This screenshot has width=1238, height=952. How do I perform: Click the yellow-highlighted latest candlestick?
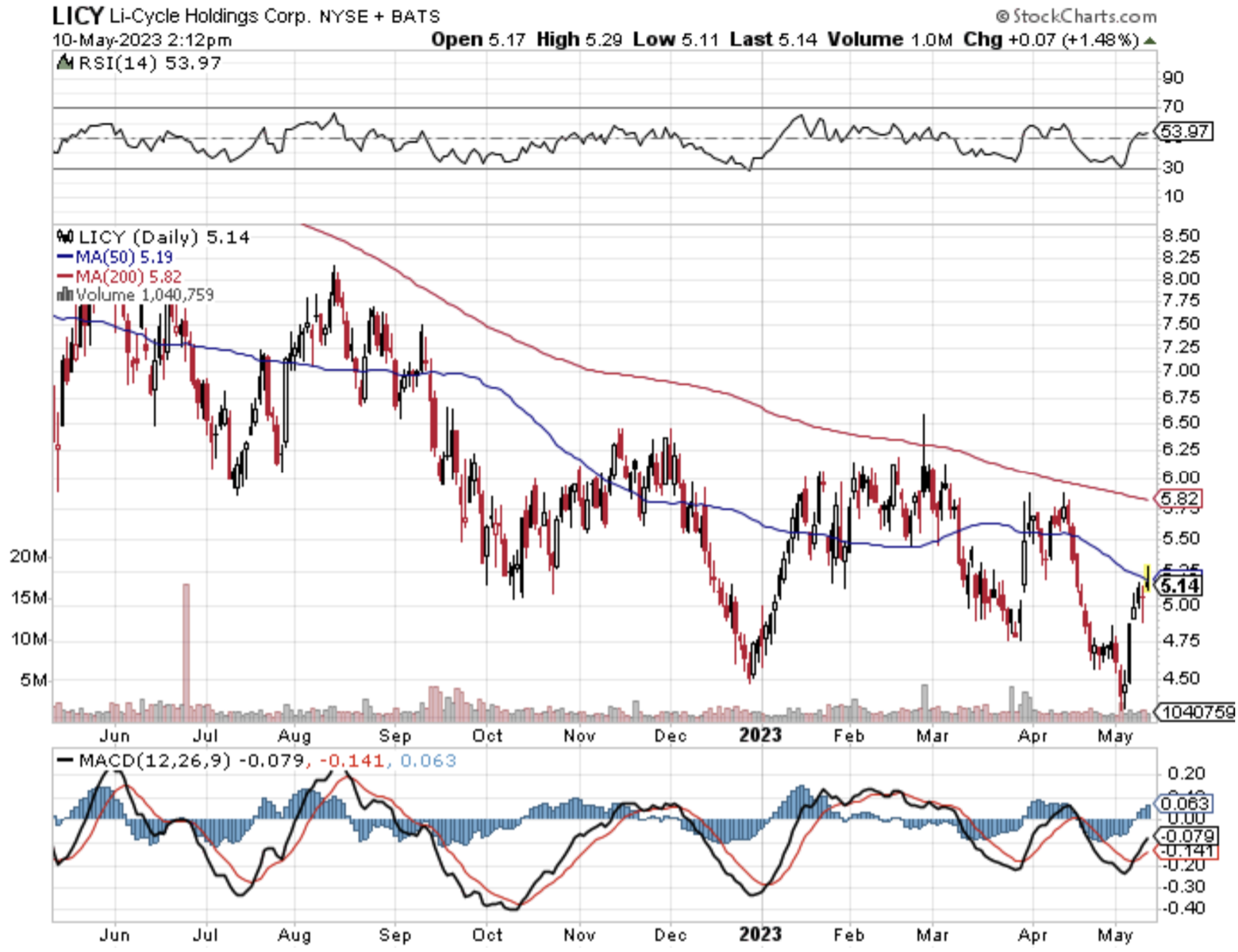click(1148, 578)
